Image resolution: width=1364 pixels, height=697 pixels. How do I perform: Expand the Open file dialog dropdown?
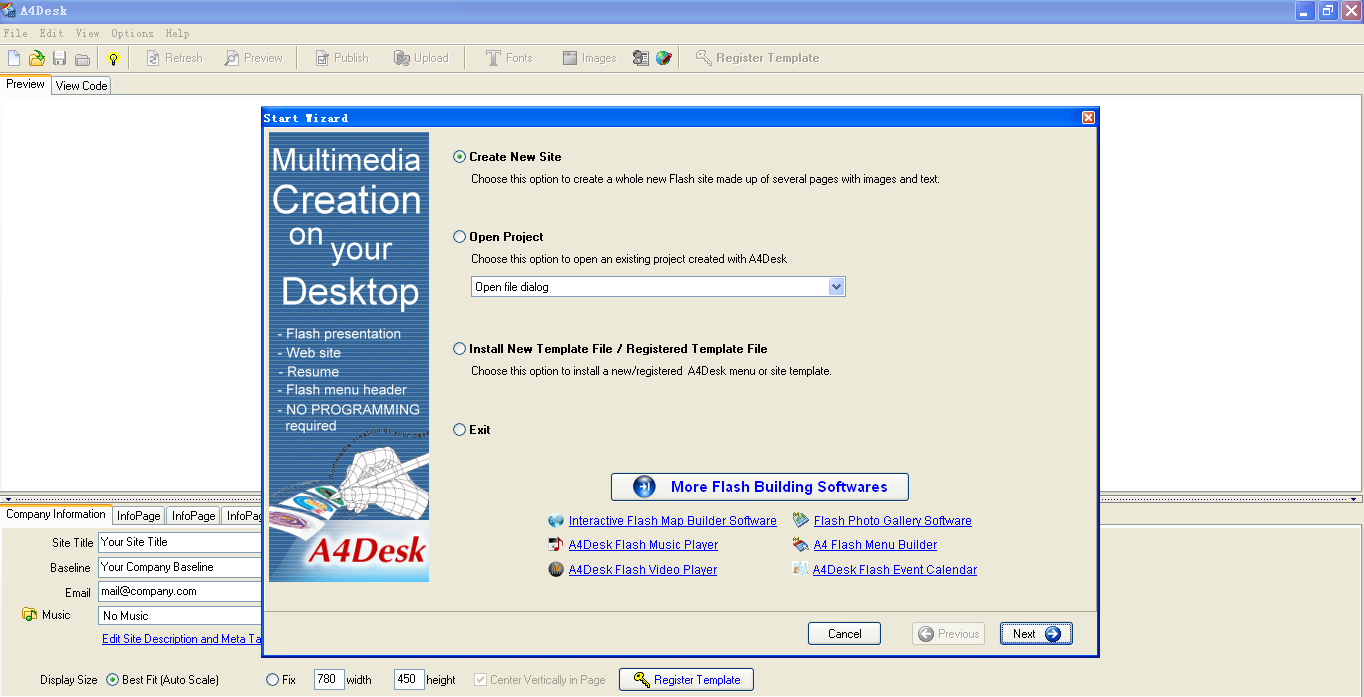pyautogui.click(x=836, y=287)
